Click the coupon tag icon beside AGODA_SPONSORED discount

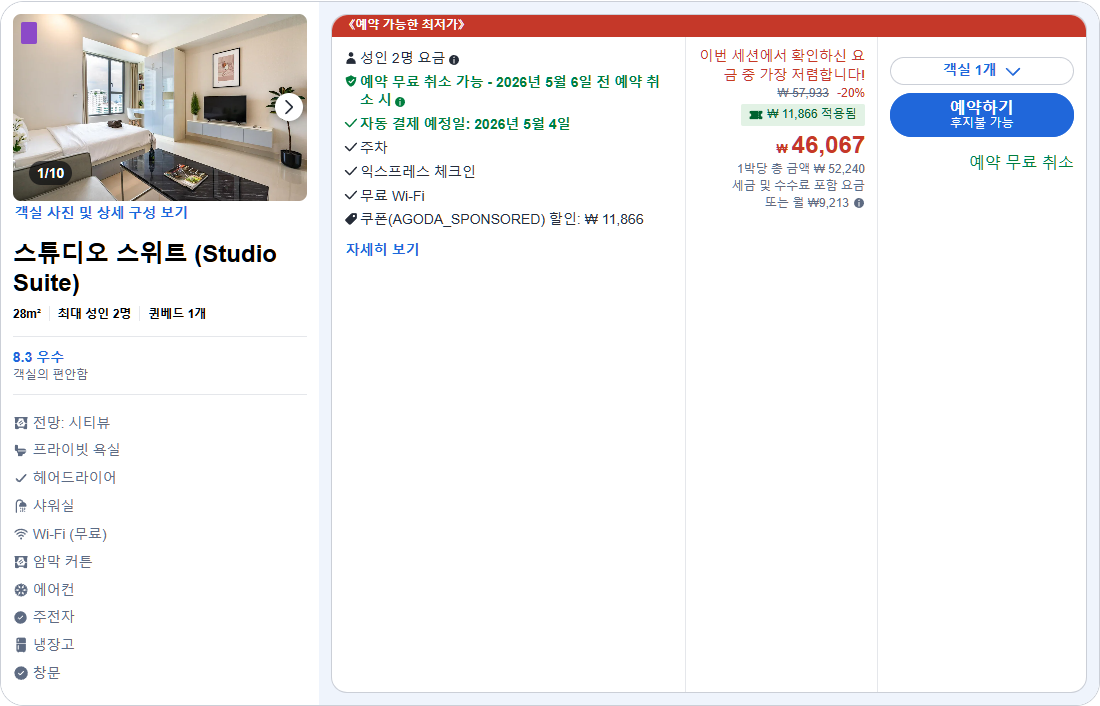click(350, 219)
